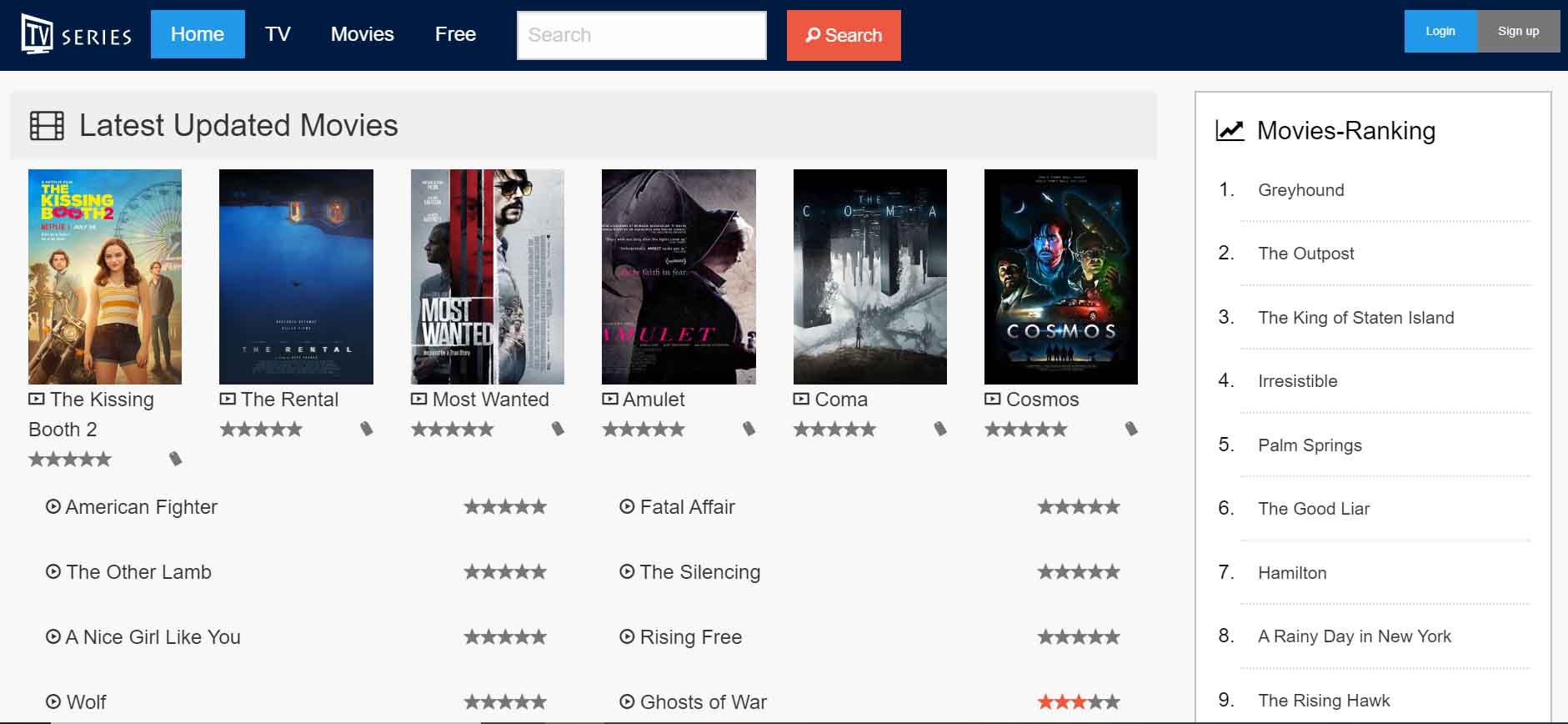1568x724 pixels.
Task: Click the film strip icon beside Latest Updated Movies
Action: point(47,126)
